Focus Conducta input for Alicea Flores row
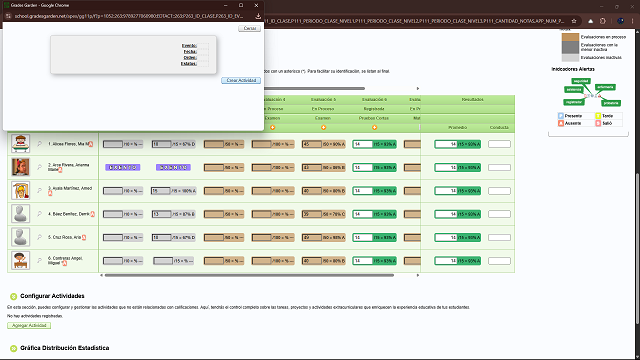Viewport: 640px width, 360px height. 499,144
